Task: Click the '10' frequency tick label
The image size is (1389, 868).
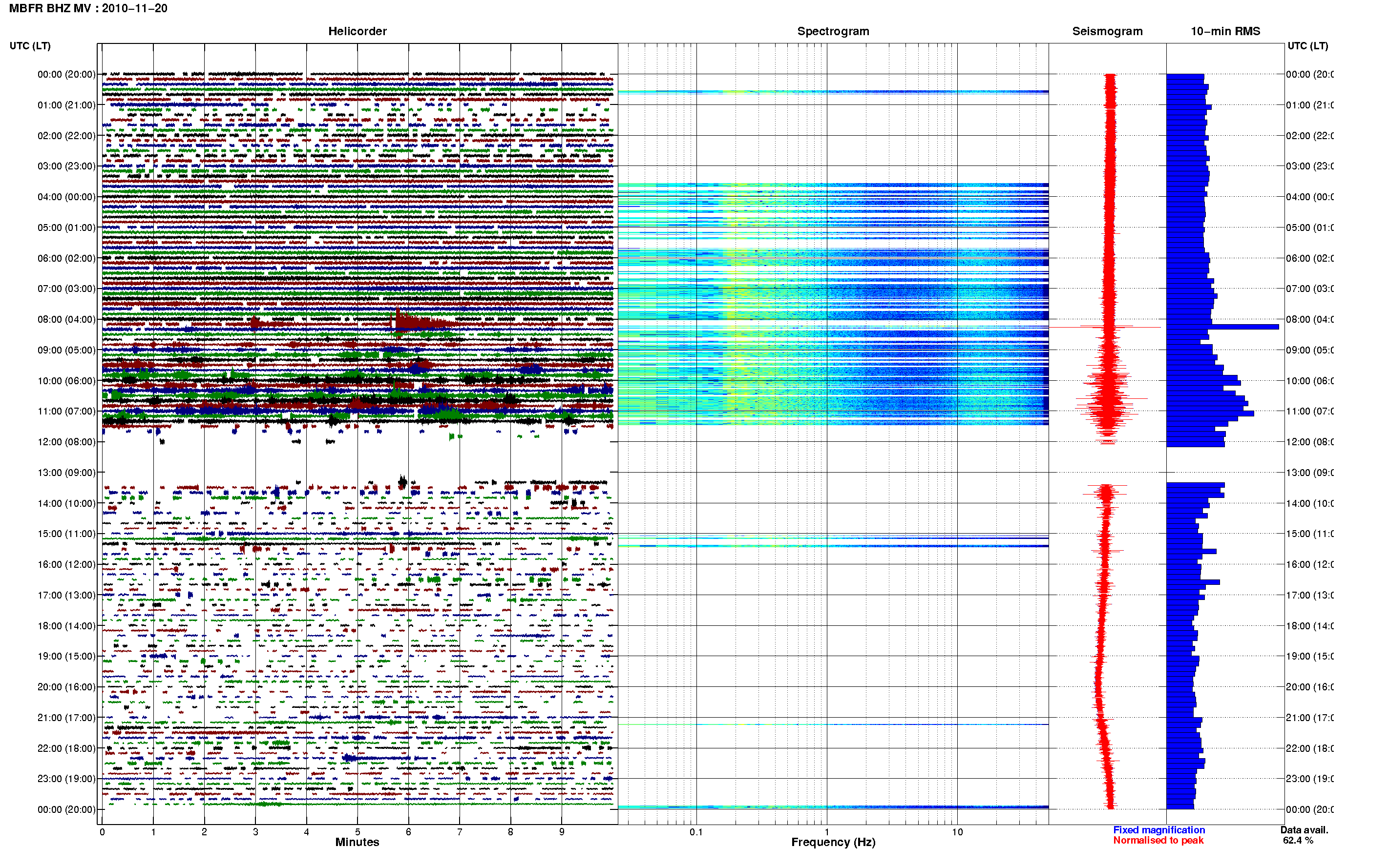Action: pyautogui.click(x=957, y=832)
